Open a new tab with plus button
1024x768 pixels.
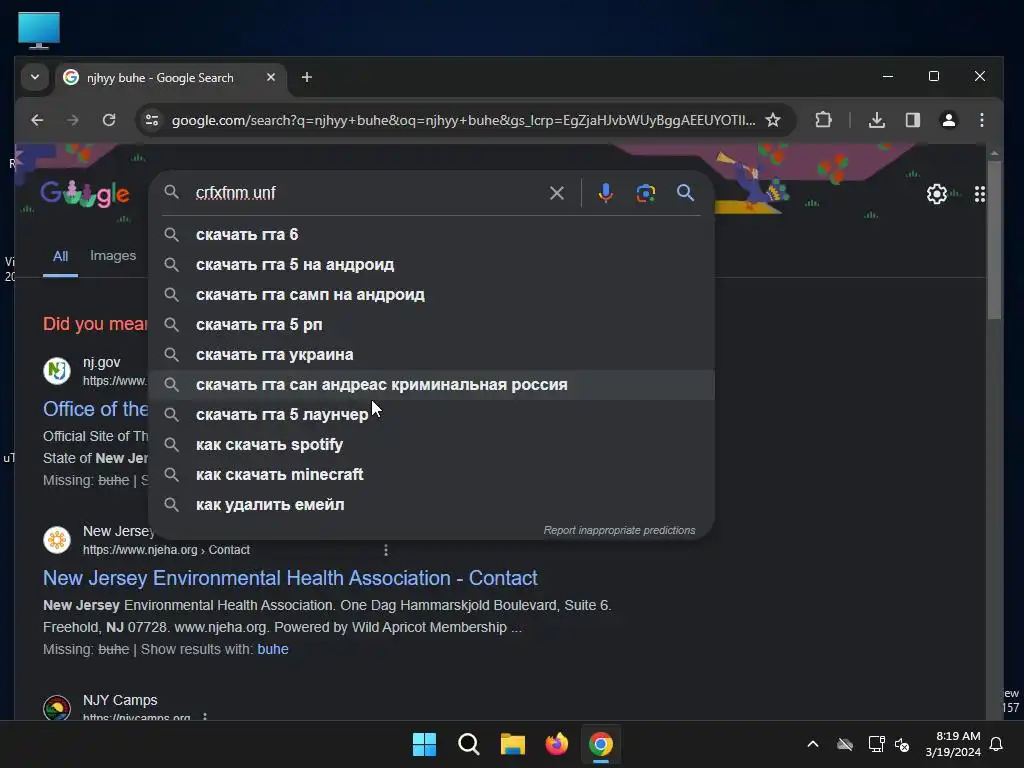pyautogui.click(x=306, y=77)
